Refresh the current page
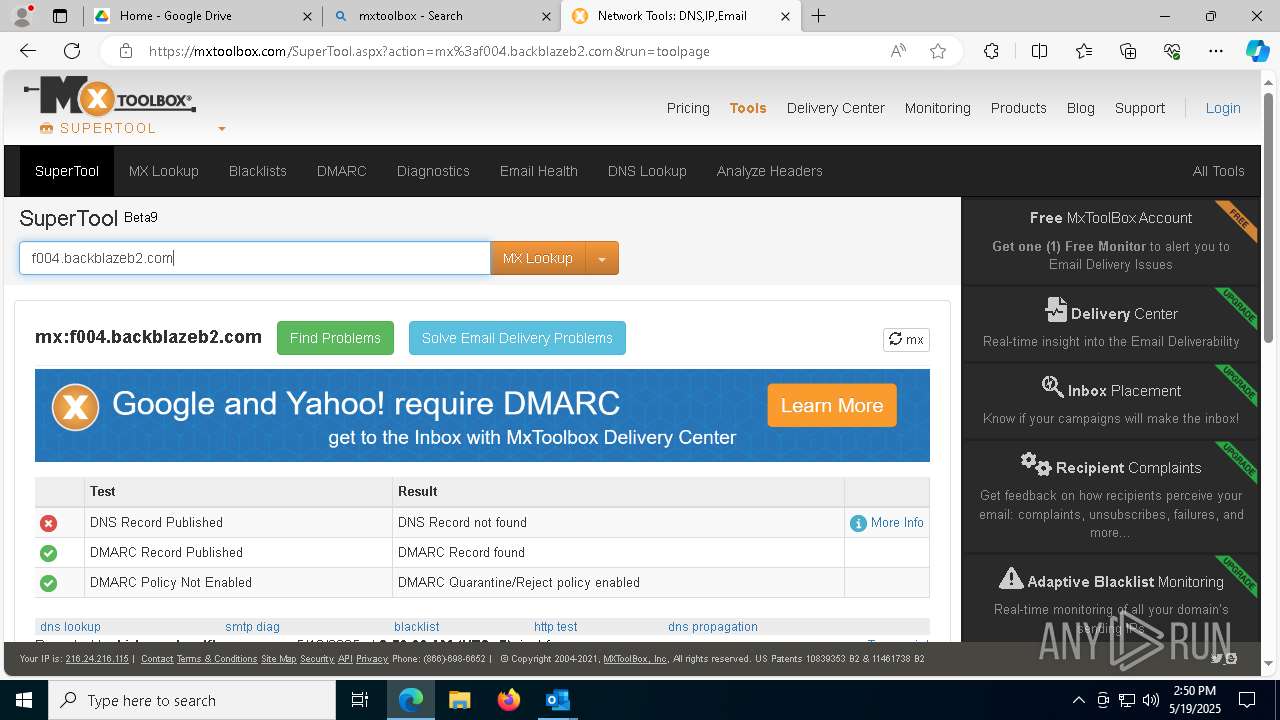Image resolution: width=1280 pixels, height=720 pixels. pos(72,51)
